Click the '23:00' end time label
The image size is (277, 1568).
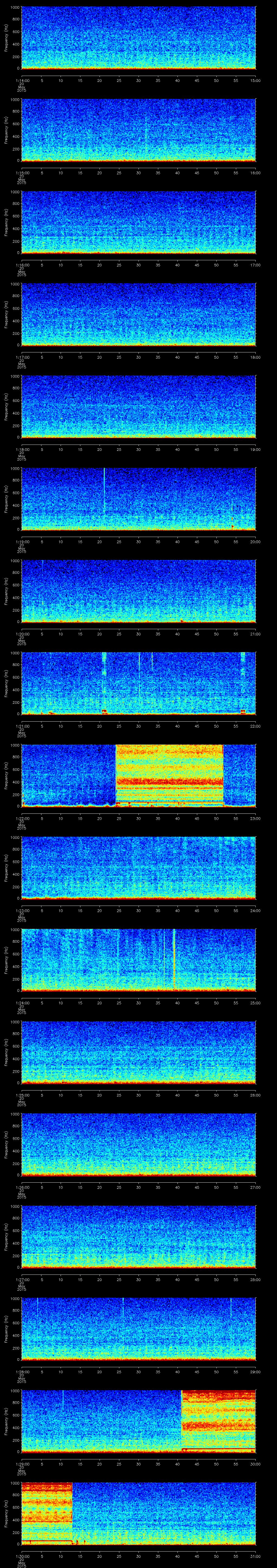click(x=256, y=818)
